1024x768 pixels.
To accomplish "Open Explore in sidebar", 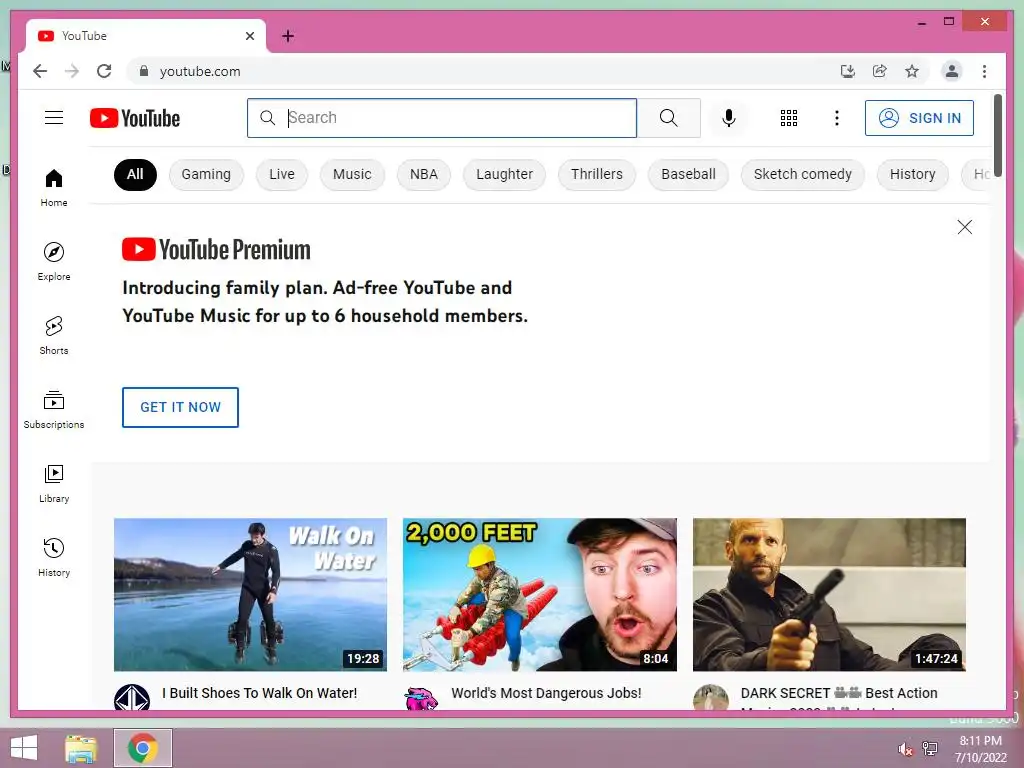I will 54,261.
